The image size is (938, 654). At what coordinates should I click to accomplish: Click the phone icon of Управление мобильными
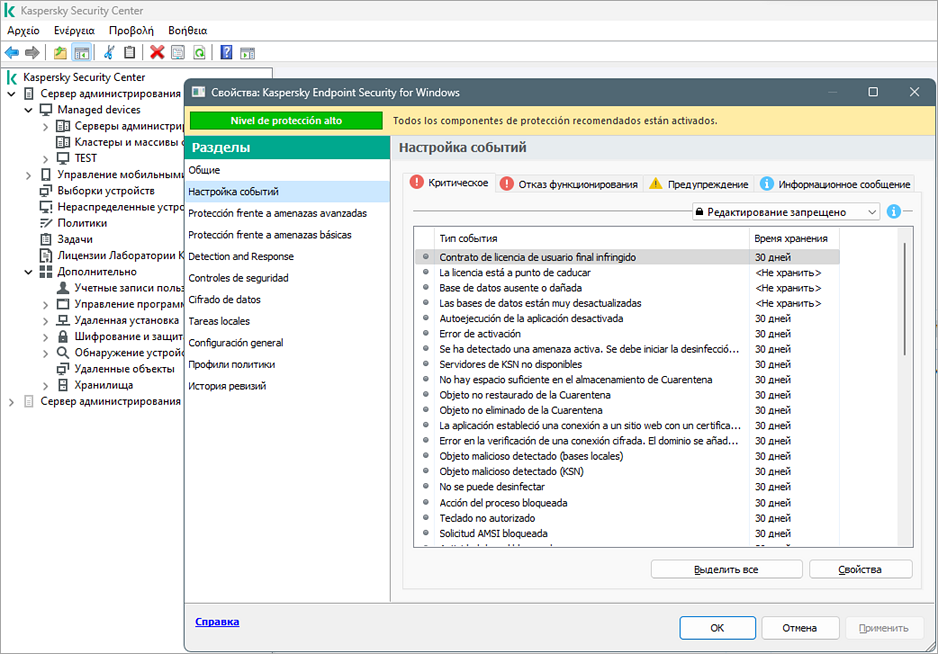coord(46,174)
